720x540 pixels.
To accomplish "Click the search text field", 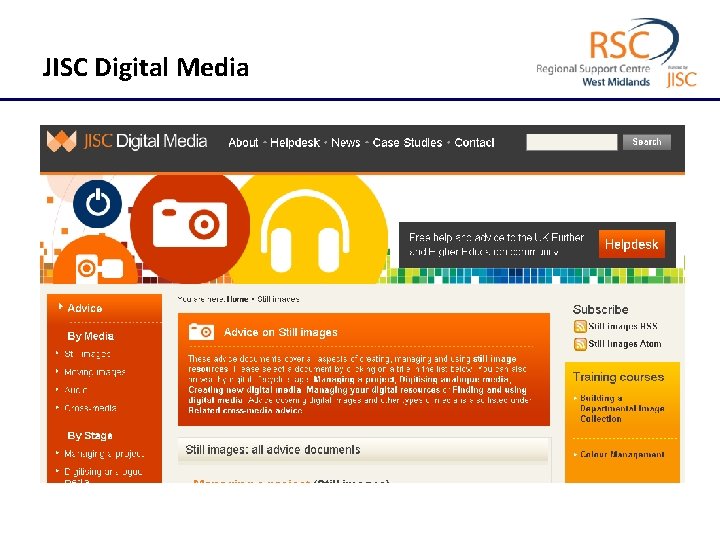I will [572, 142].
